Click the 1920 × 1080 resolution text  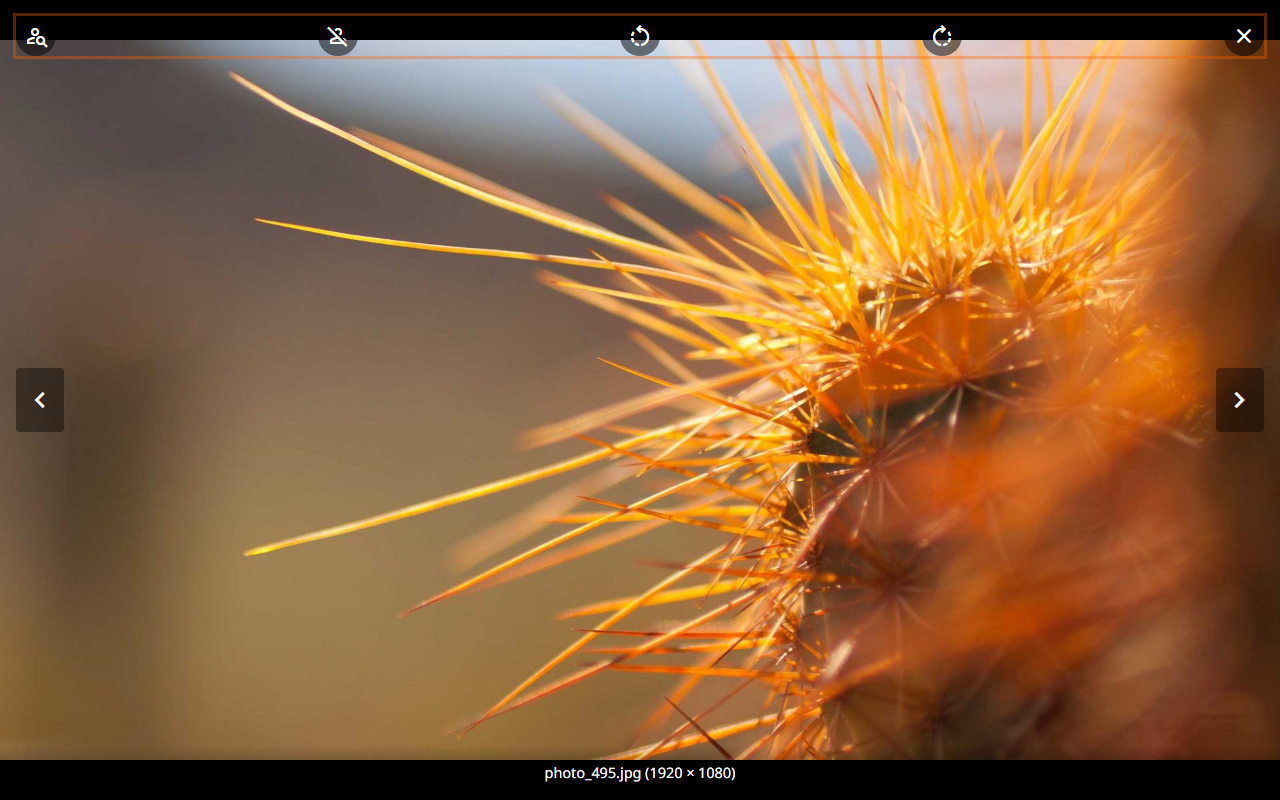689,772
